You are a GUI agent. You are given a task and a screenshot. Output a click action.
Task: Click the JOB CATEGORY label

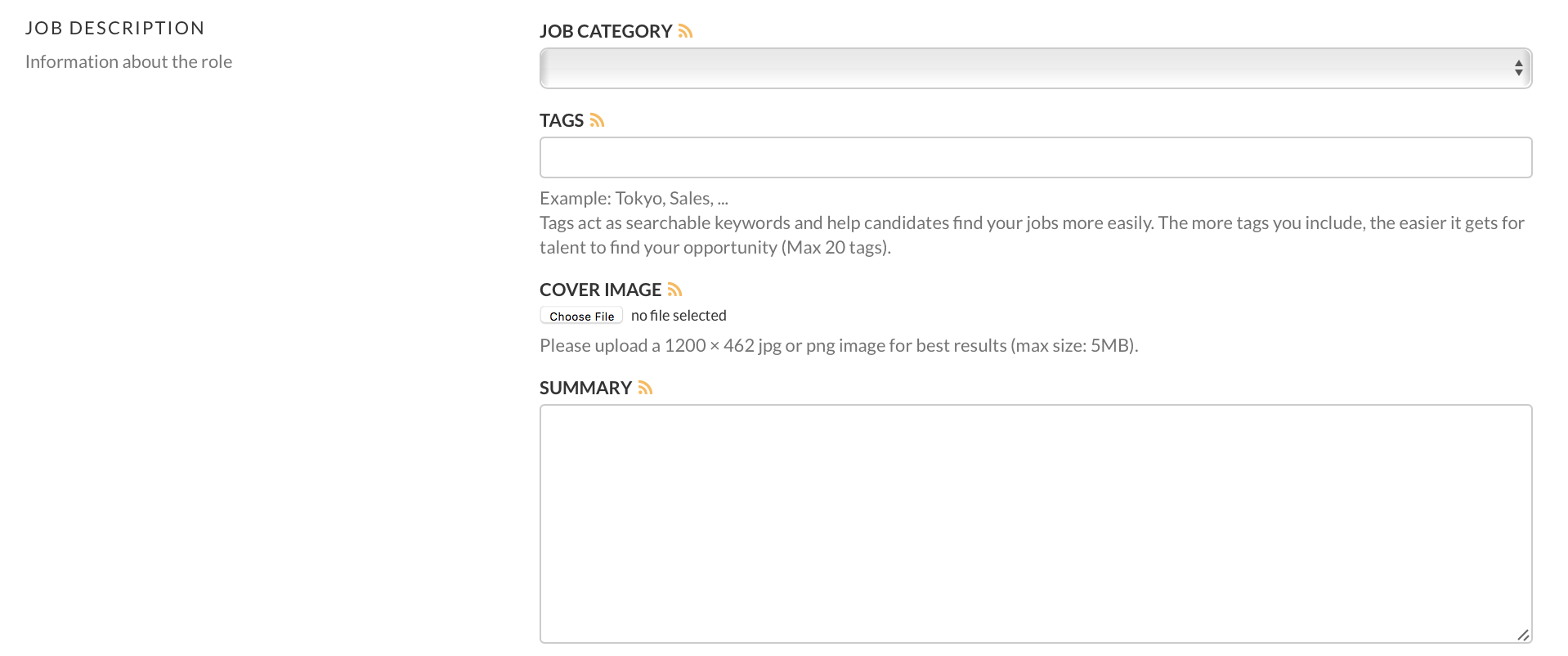605,31
